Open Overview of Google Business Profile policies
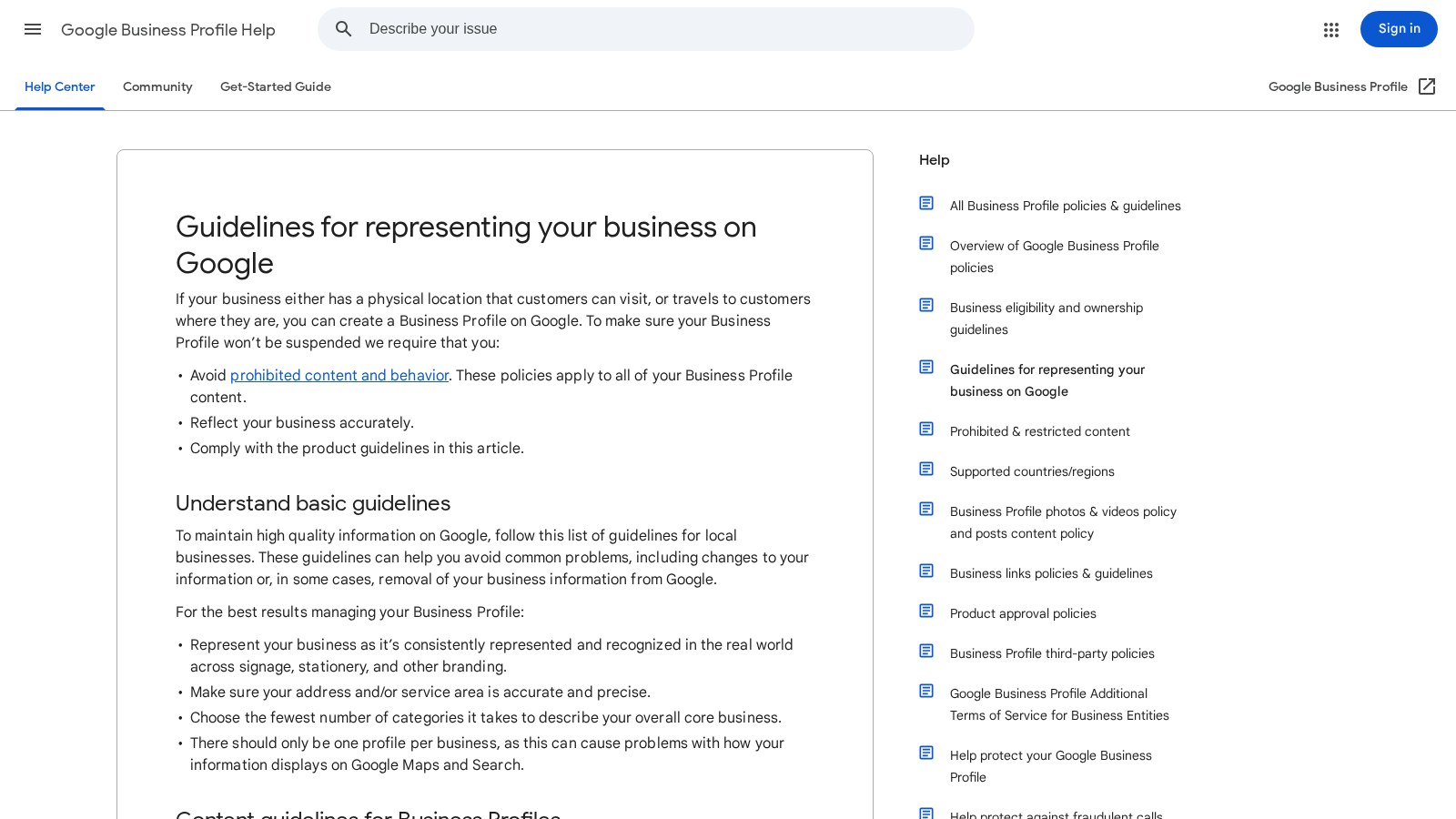 pos(1055,257)
